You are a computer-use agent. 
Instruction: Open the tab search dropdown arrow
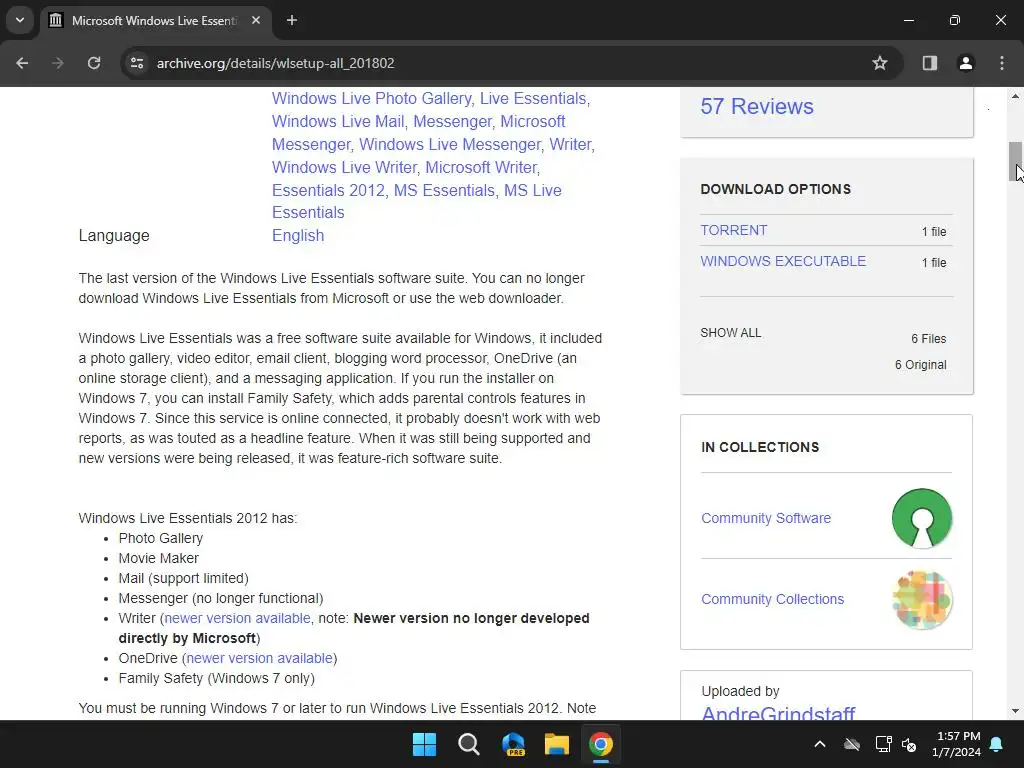click(x=20, y=21)
